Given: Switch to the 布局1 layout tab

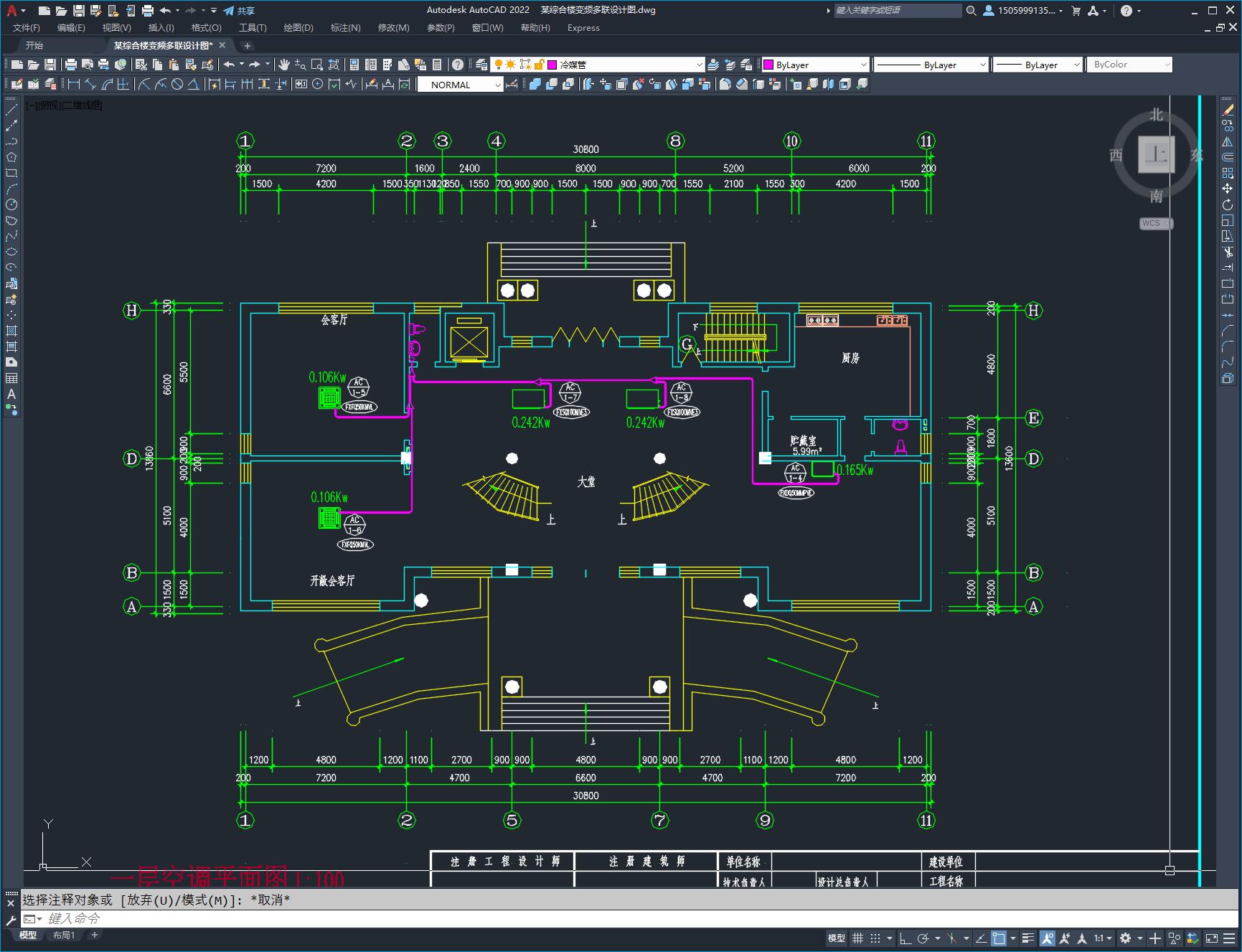Looking at the screenshot, I should coord(64,935).
